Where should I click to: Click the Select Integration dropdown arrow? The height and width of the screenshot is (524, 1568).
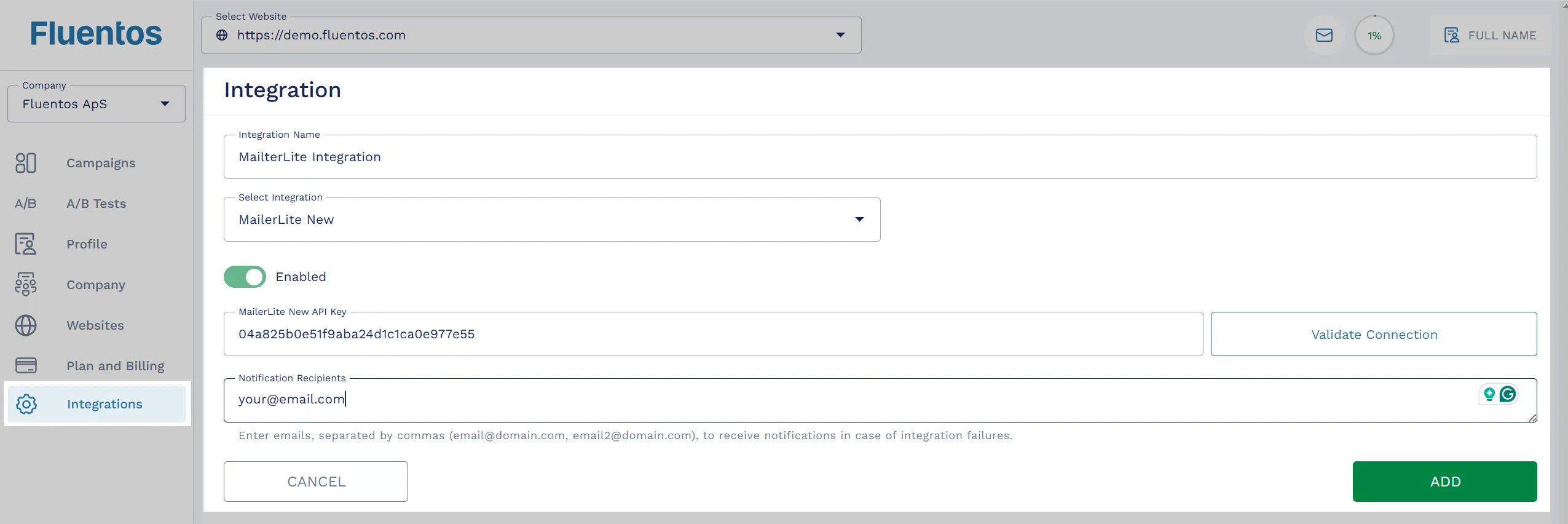click(x=859, y=220)
